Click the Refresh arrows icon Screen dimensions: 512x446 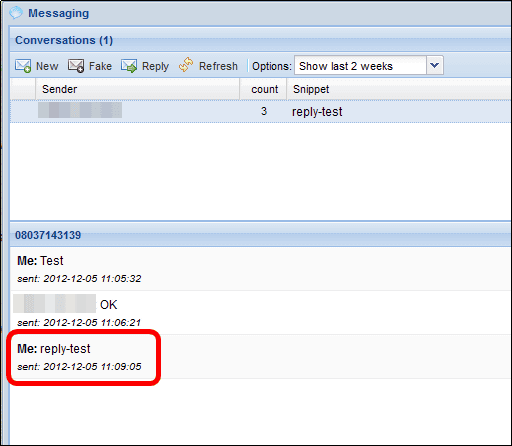coord(186,65)
